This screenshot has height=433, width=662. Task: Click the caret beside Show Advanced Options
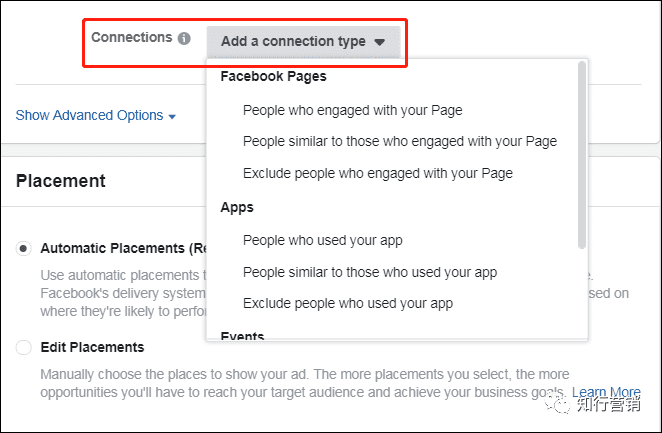[x=172, y=117]
